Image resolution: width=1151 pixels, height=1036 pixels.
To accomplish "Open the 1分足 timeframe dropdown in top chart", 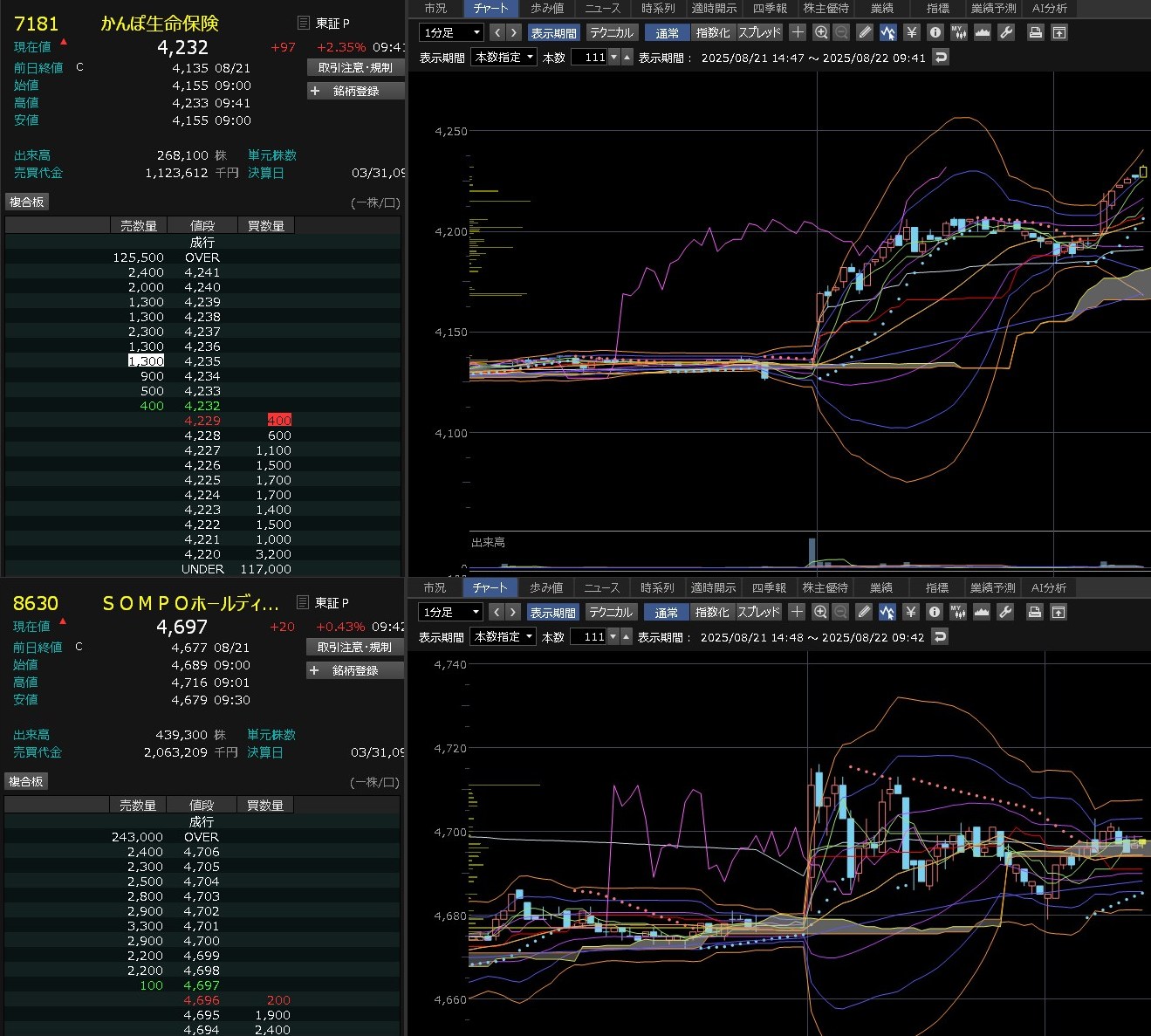I will tap(451, 32).
